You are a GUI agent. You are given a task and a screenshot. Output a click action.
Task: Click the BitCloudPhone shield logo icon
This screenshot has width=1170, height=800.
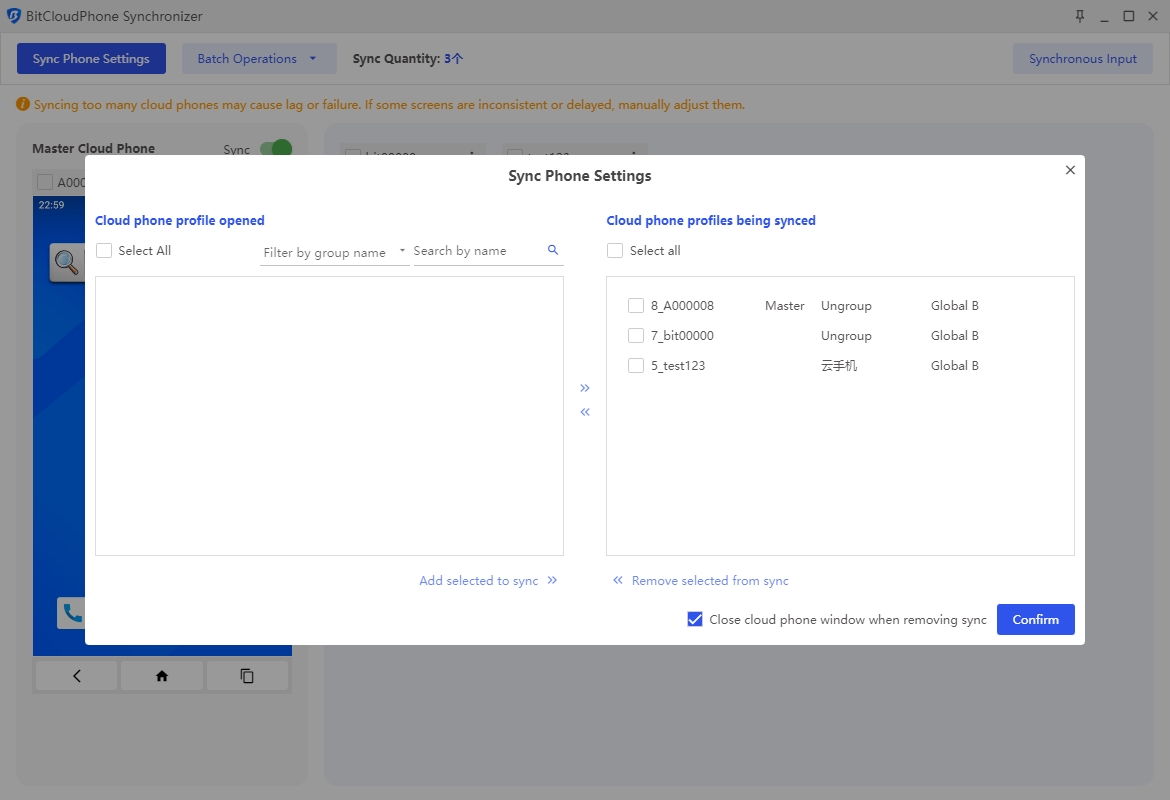tap(14, 16)
